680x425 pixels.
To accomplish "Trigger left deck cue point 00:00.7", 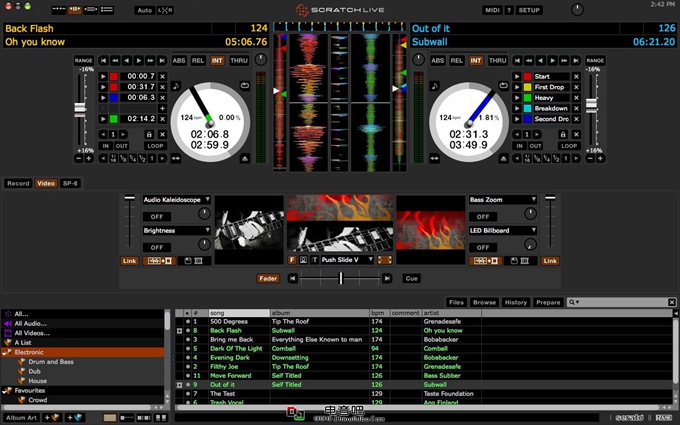I will (x=103, y=76).
